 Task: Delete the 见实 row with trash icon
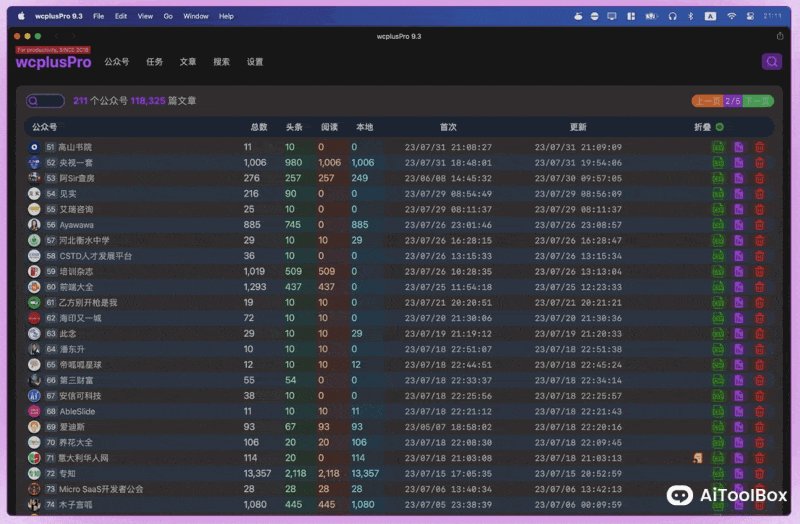coord(759,194)
